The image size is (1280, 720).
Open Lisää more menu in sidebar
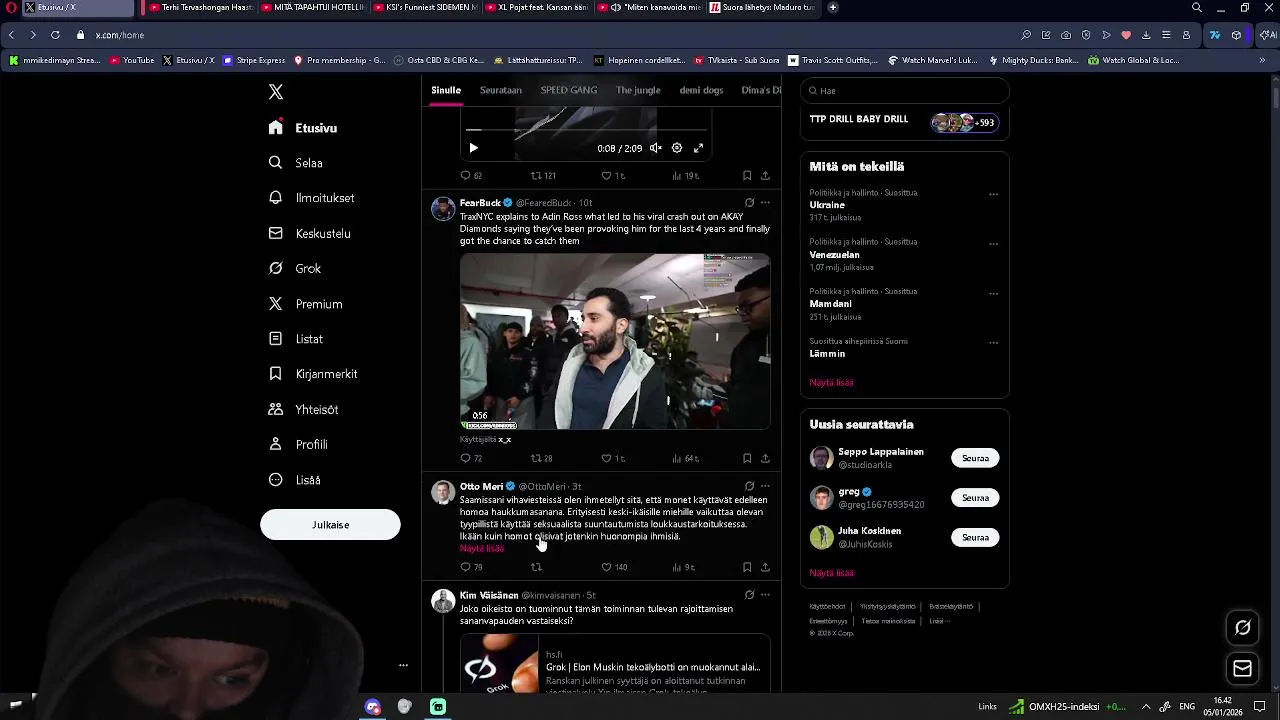(x=295, y=480)
